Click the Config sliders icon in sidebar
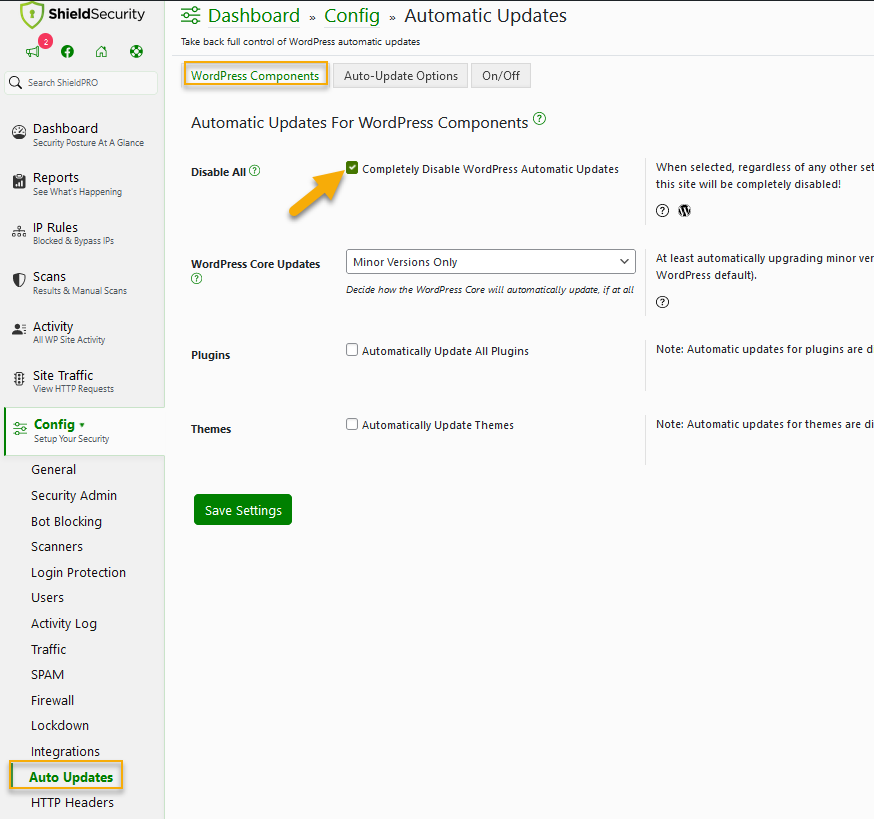Image resolution: width=874 pixels, height=819 pixels. tap(20, 428)
